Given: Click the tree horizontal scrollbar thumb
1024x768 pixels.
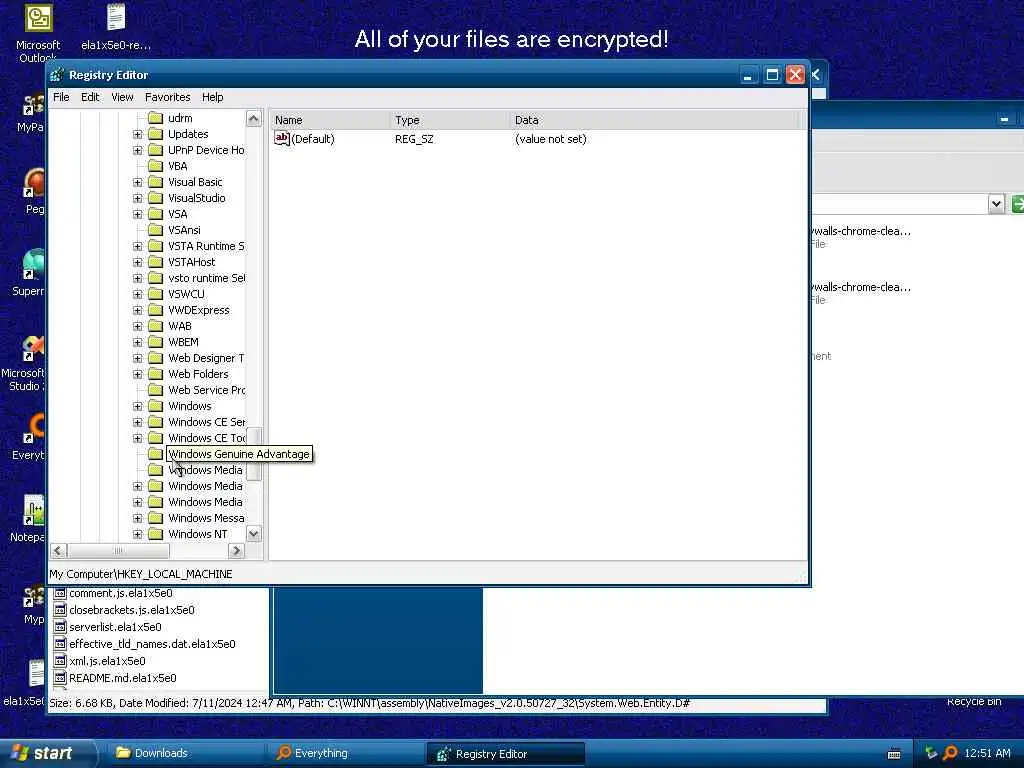Looking at the screenshot, I should 118,551.
